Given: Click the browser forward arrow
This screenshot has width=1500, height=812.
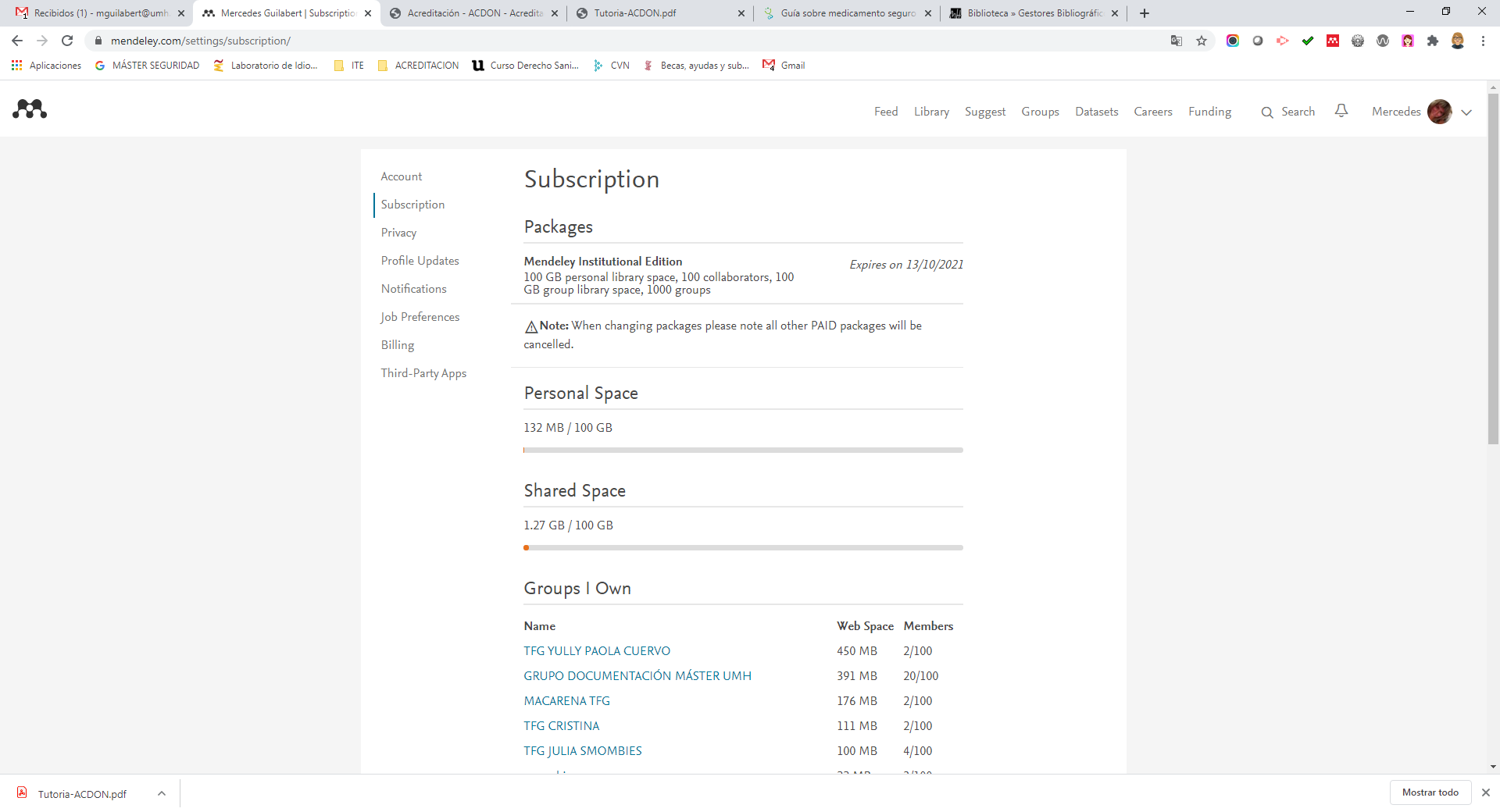Looking at the screenshot, I should click(x=42, y=41).
